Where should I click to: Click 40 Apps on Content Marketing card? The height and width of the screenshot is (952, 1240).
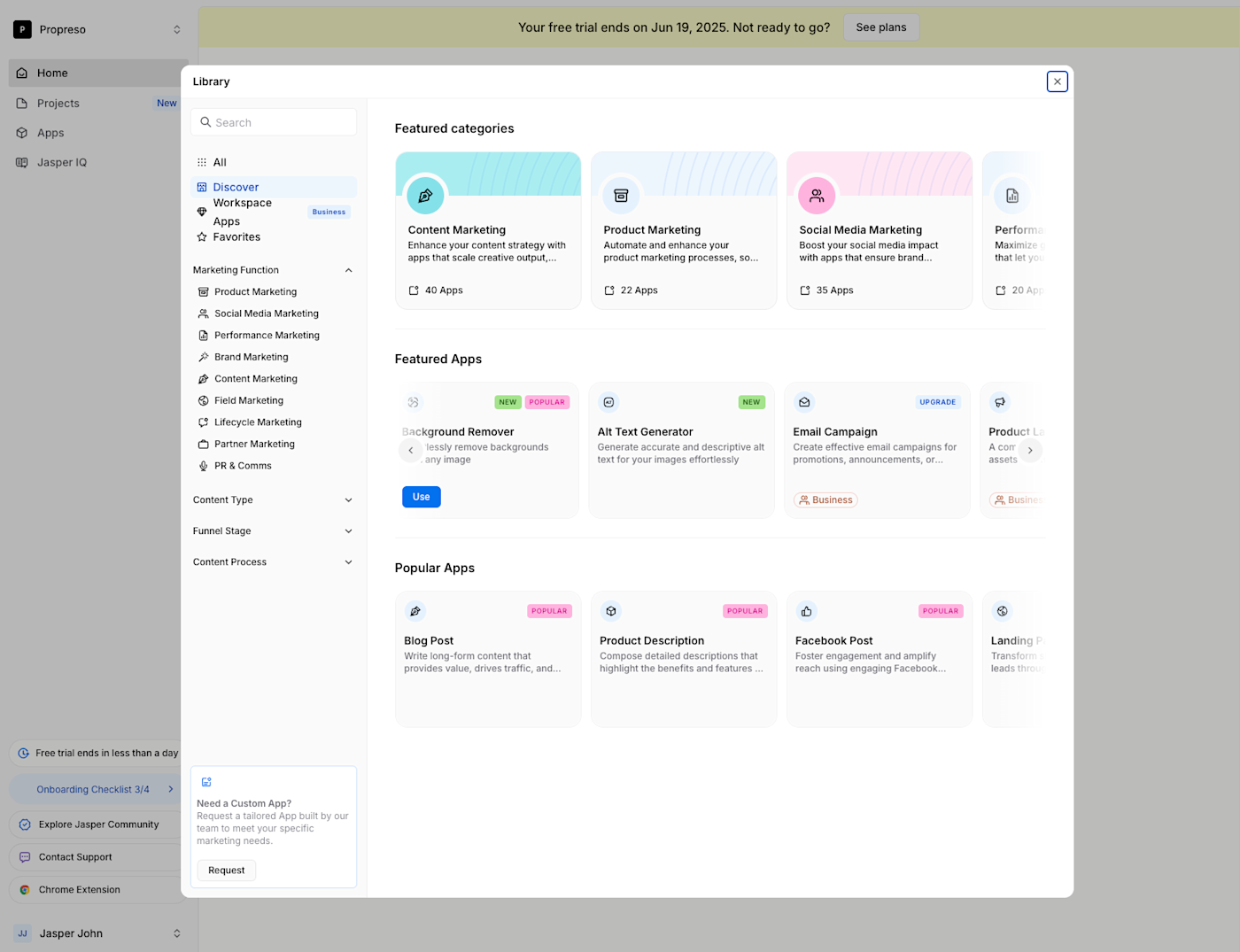[x=436, y=290]
